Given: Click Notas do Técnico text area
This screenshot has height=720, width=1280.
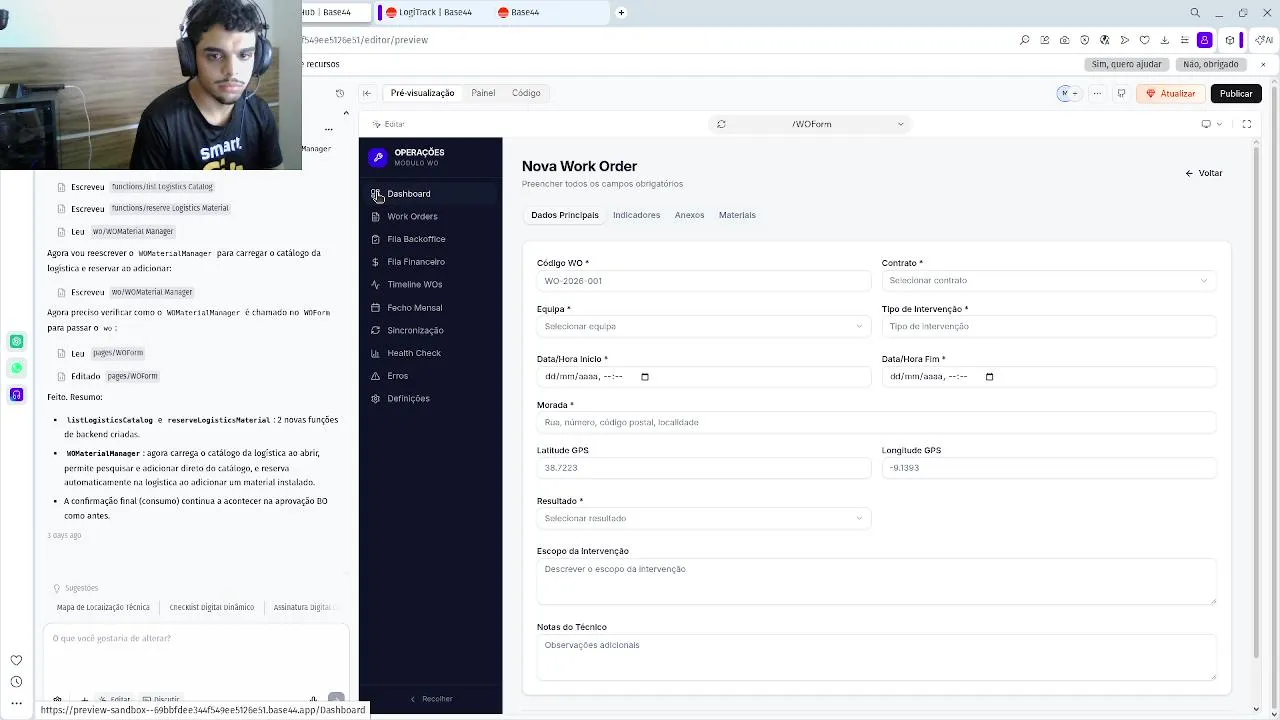Looking at the screenshot, I should point(876,657).
